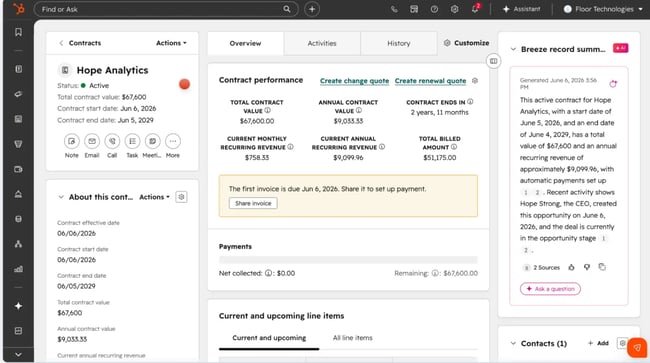
Task: Click the orange chat widget icon
Action: [x=637, y=348]
